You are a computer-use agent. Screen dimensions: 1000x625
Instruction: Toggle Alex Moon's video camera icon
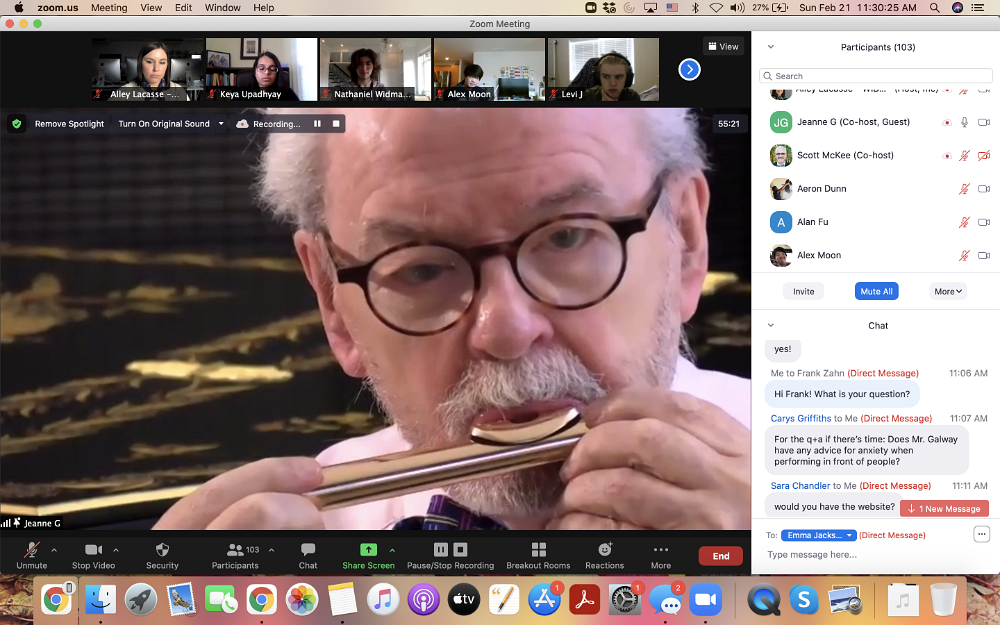coord(984,255)
